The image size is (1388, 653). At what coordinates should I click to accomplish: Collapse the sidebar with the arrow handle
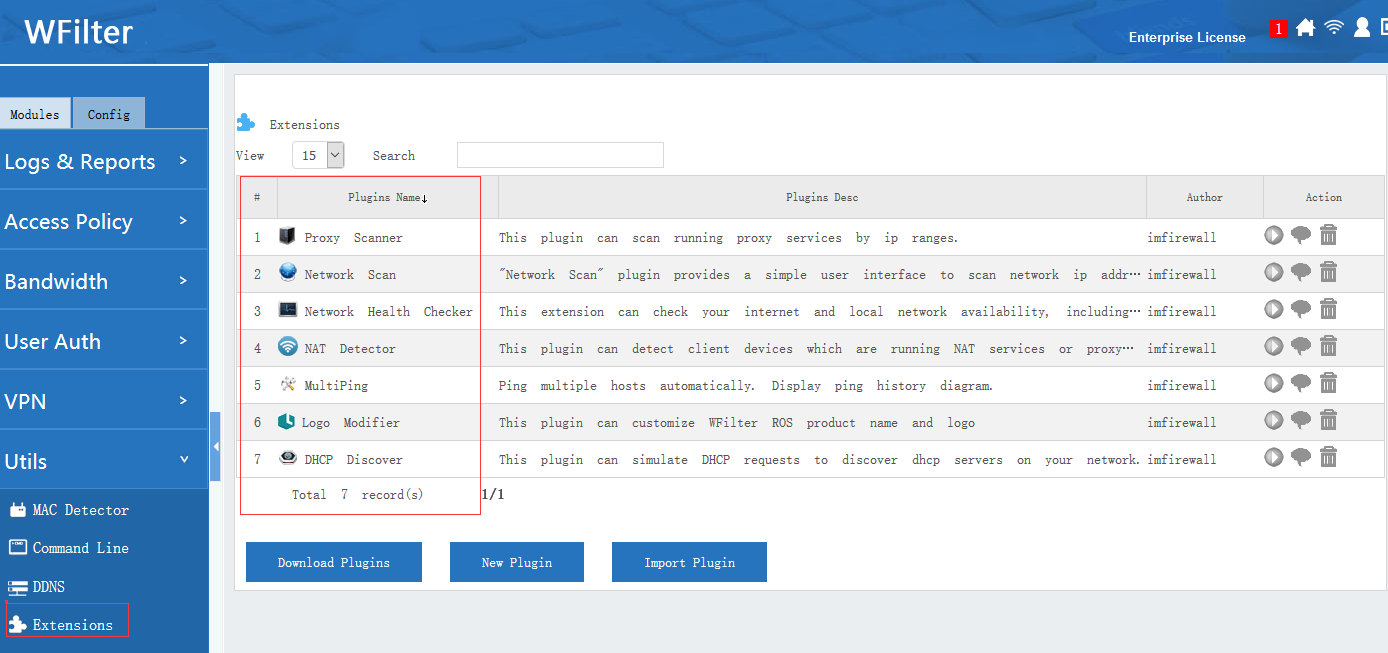click(x=215, y=446)
